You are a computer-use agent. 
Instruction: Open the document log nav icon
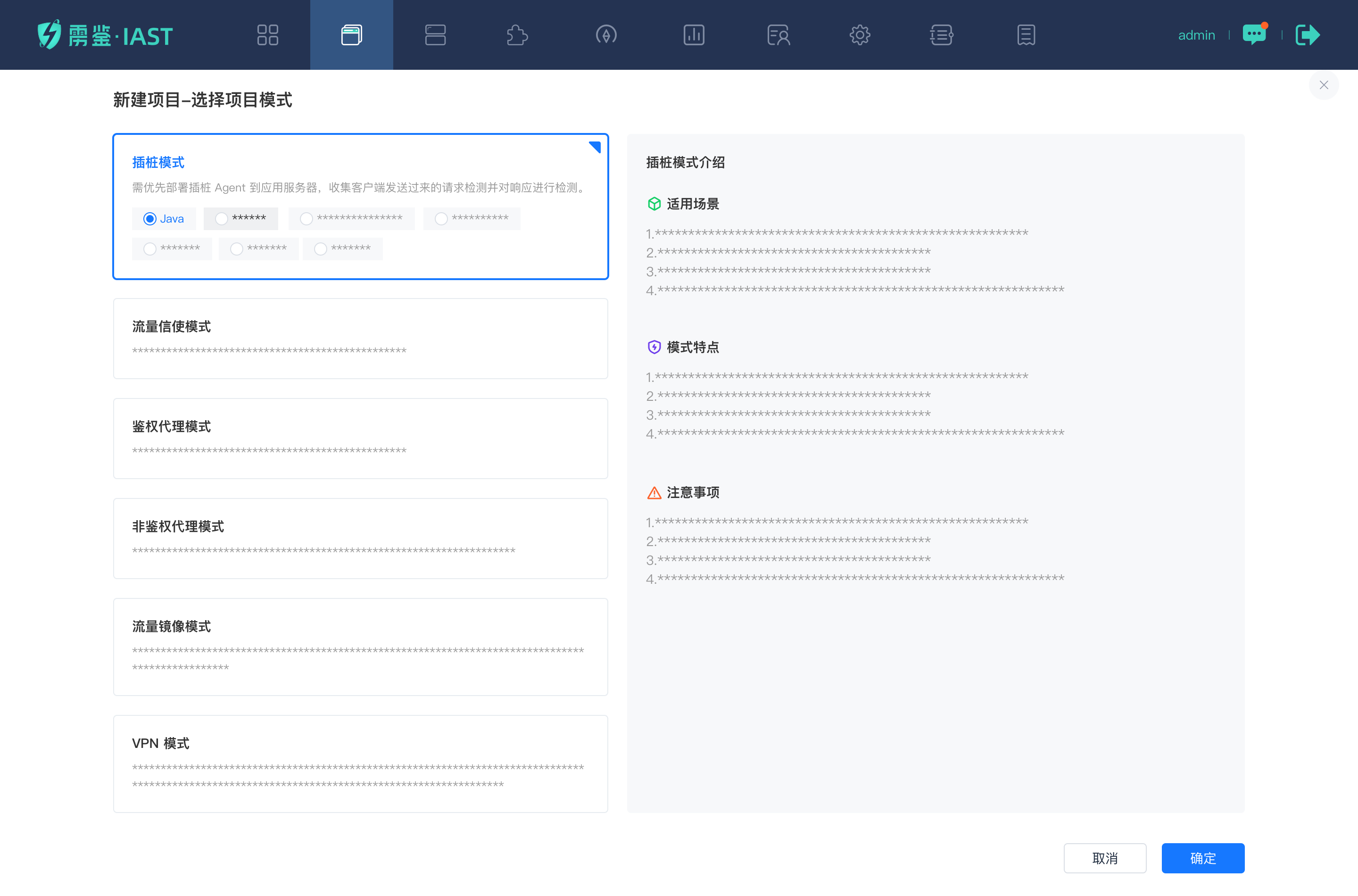tap(1026, 35)
